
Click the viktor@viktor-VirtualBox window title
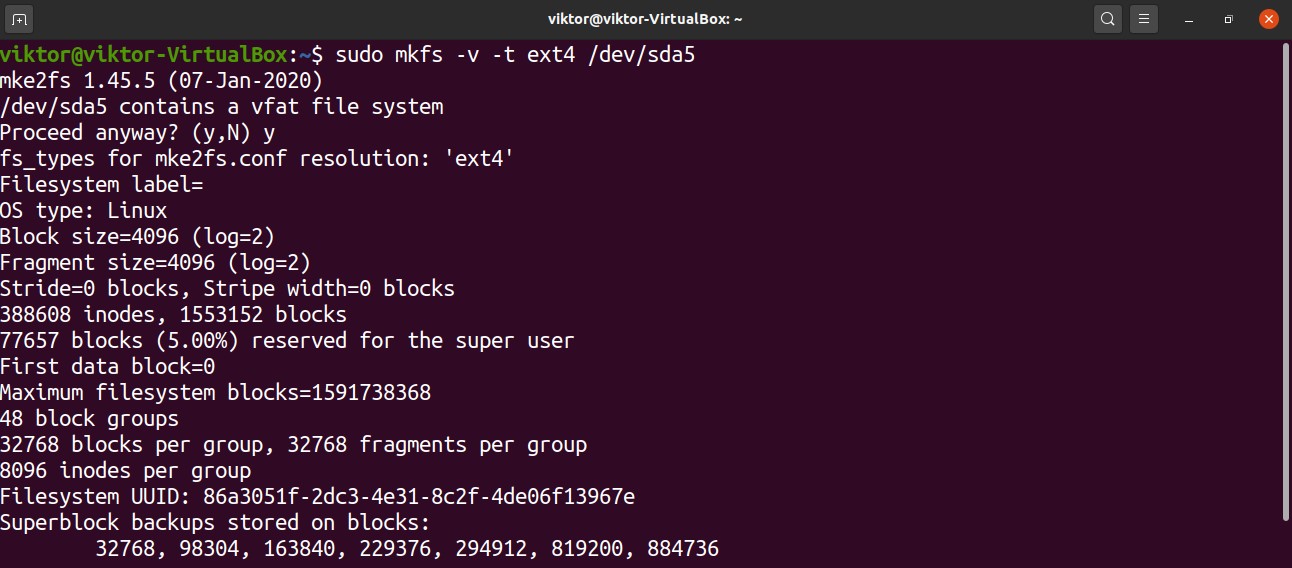[645, 19]
